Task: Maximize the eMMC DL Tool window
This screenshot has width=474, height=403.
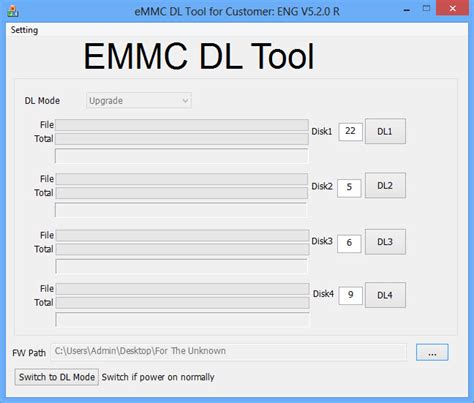Action: click(426, 9)
